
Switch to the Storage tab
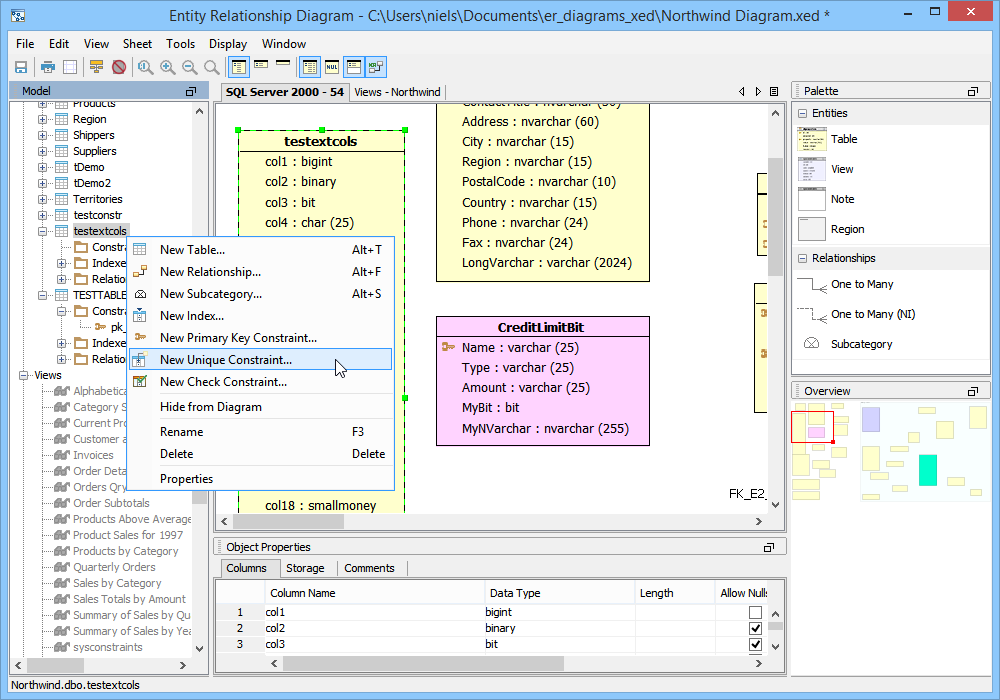click(x=305, y=568)
